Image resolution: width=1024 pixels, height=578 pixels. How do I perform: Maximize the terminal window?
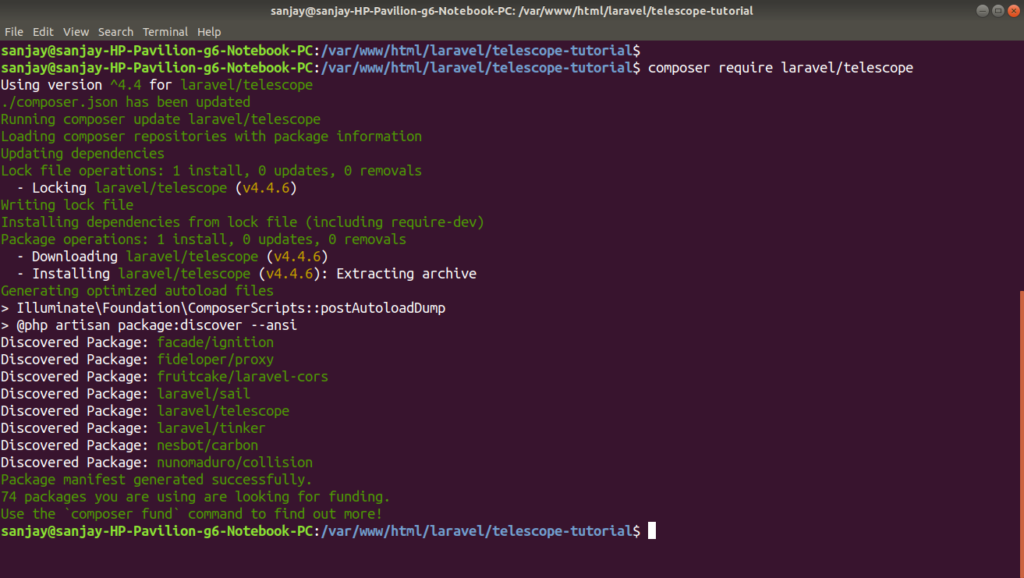998,10
